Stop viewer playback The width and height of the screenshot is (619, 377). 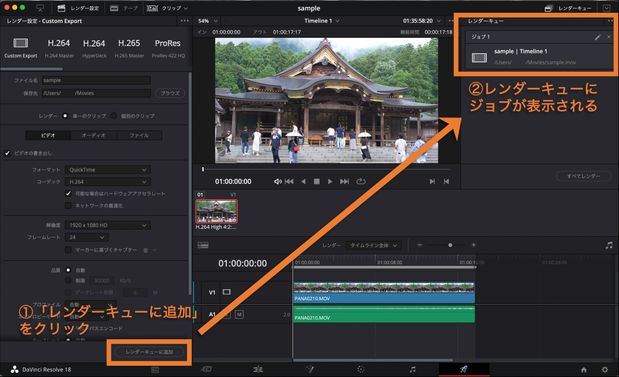[317, 181]
